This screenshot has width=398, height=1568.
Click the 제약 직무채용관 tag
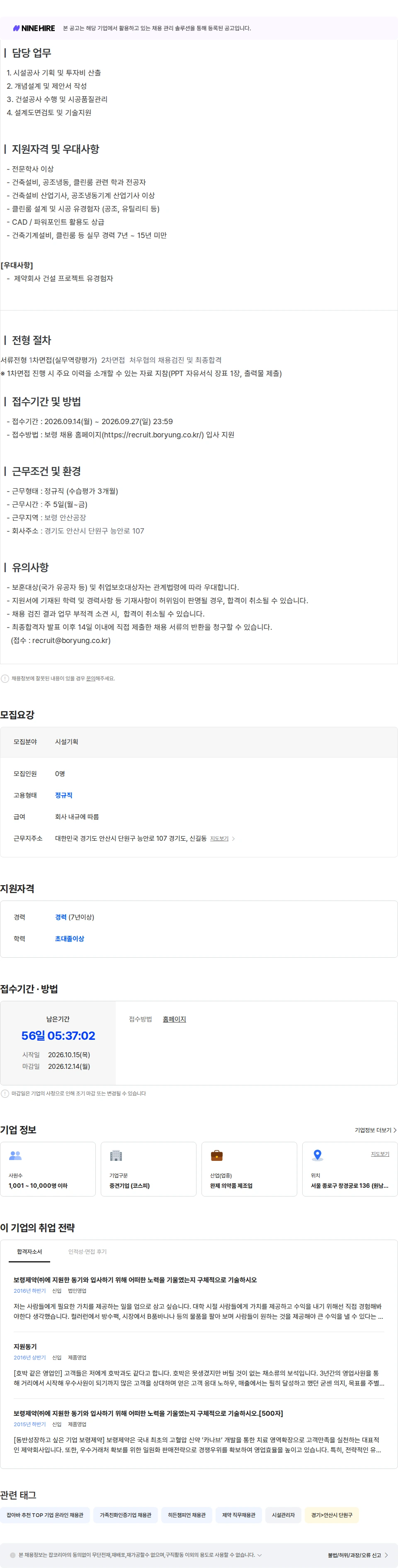(238, 1515)
